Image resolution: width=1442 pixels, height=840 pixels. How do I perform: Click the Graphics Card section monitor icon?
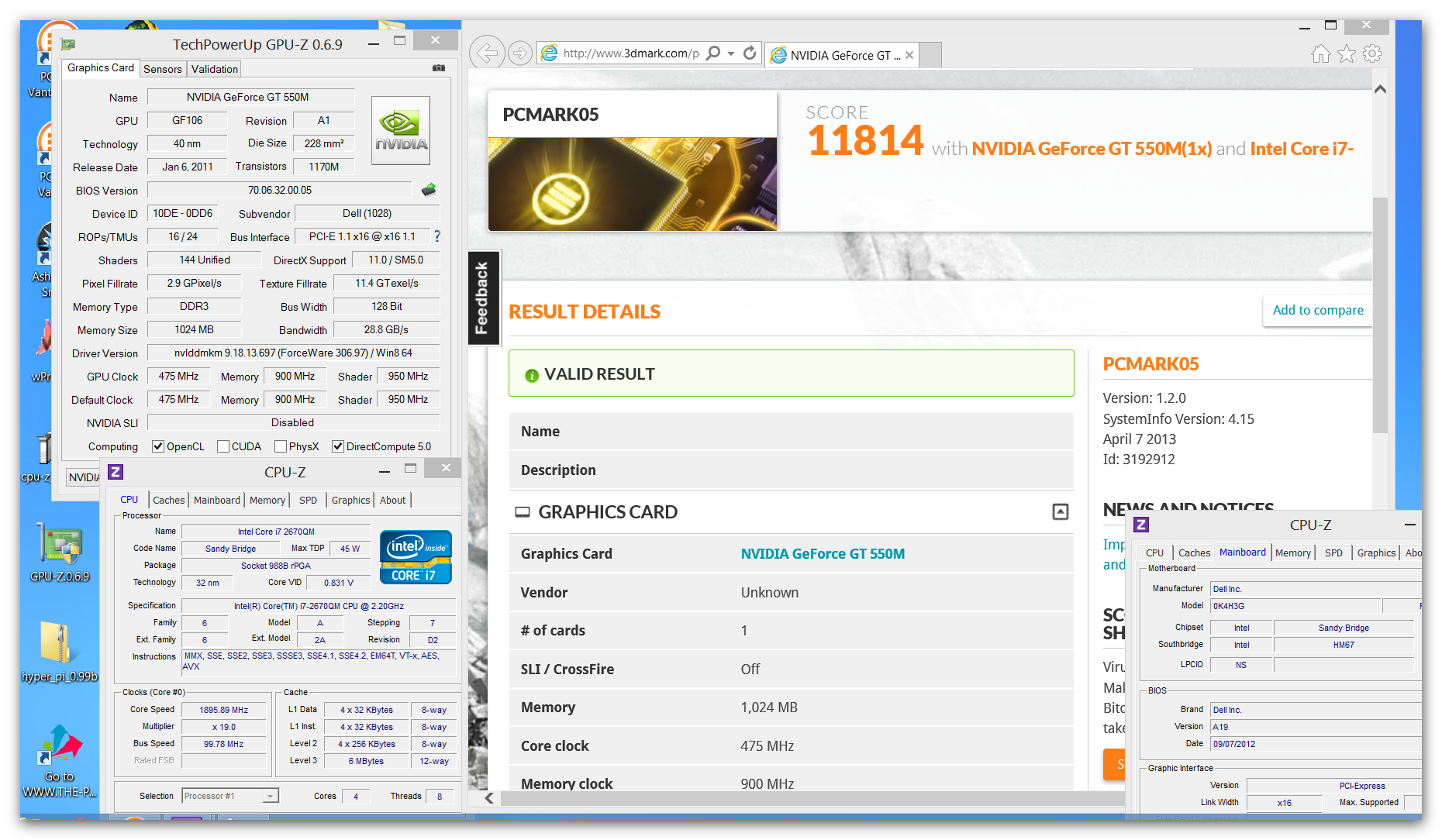[523, 512]
